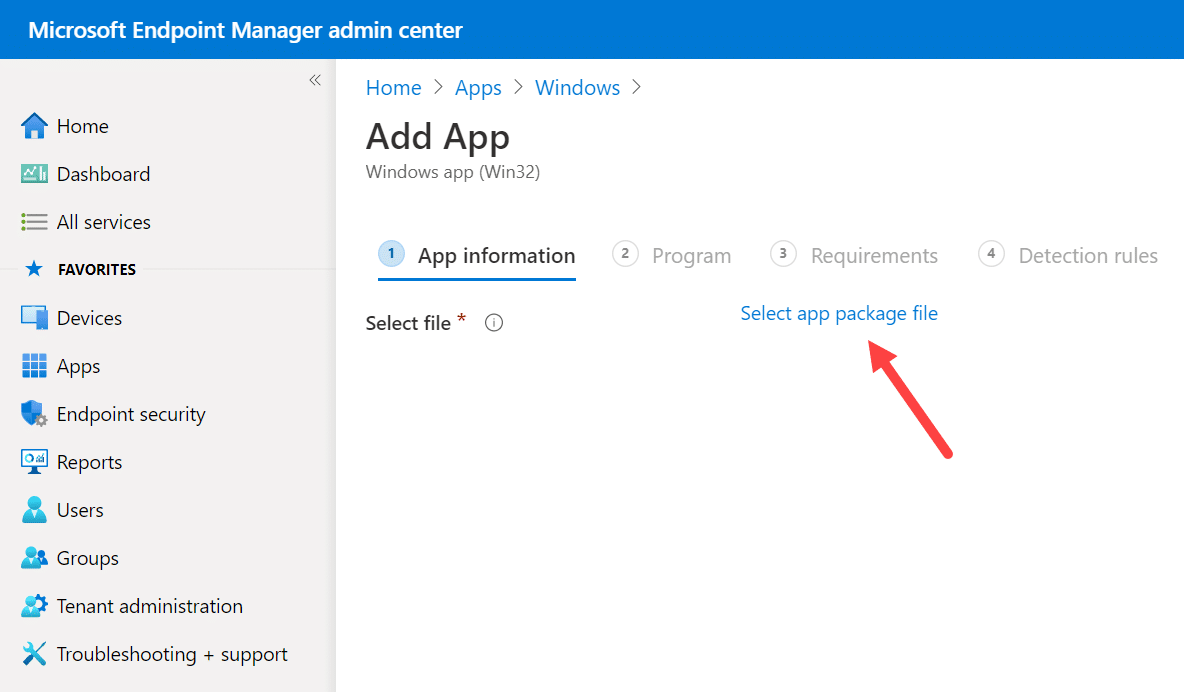Select the Home icon in sidebar
The image size is (1184, 692).
pos(33,125)
